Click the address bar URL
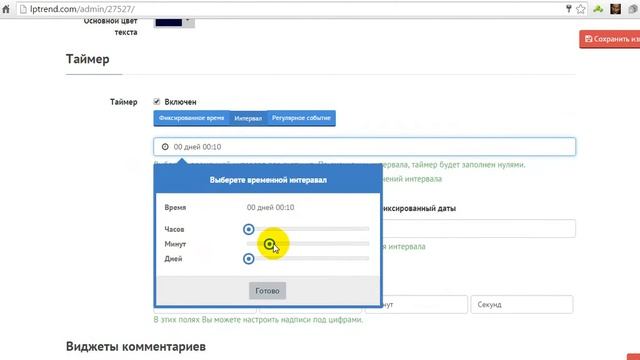 point(82,9)
